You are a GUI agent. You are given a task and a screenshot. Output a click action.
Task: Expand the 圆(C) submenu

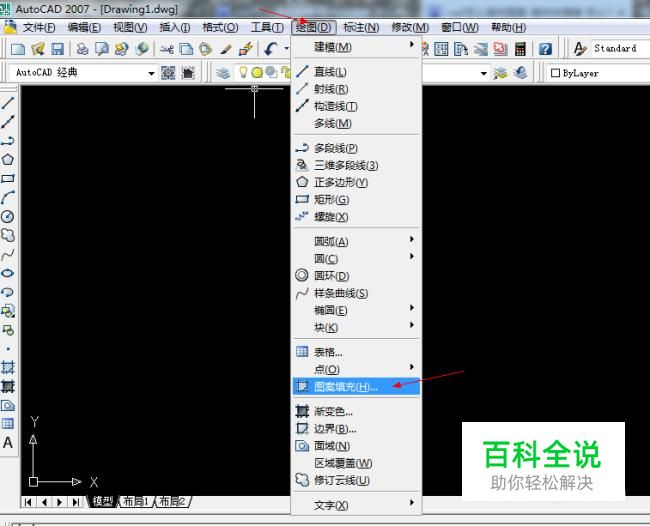[355, 259]
